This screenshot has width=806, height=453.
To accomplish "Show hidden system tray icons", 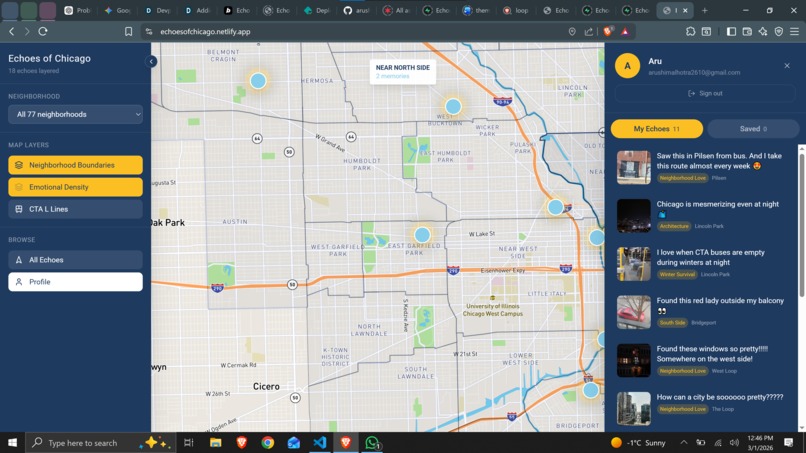I will click(684, 442).
